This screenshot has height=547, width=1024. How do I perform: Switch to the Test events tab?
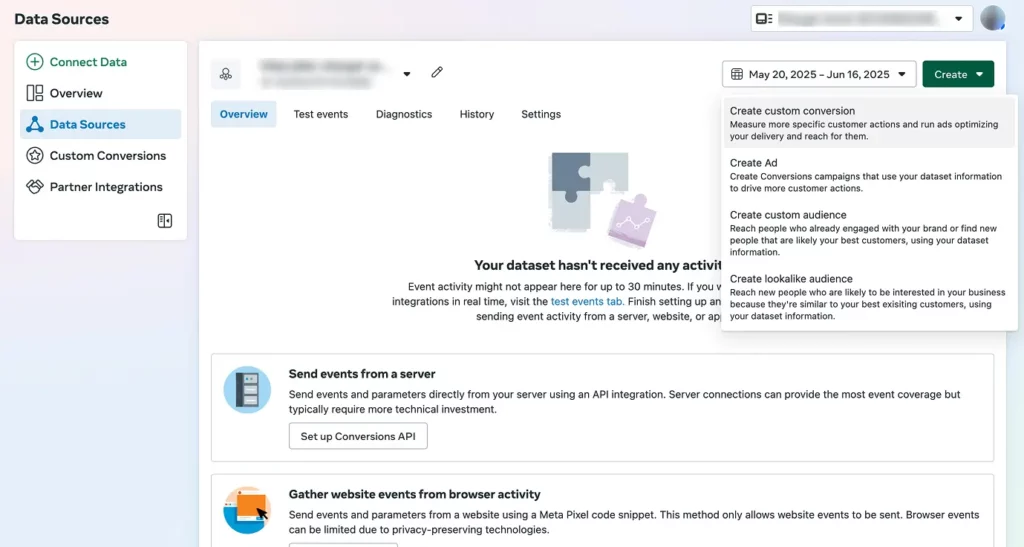pos(321,114)
